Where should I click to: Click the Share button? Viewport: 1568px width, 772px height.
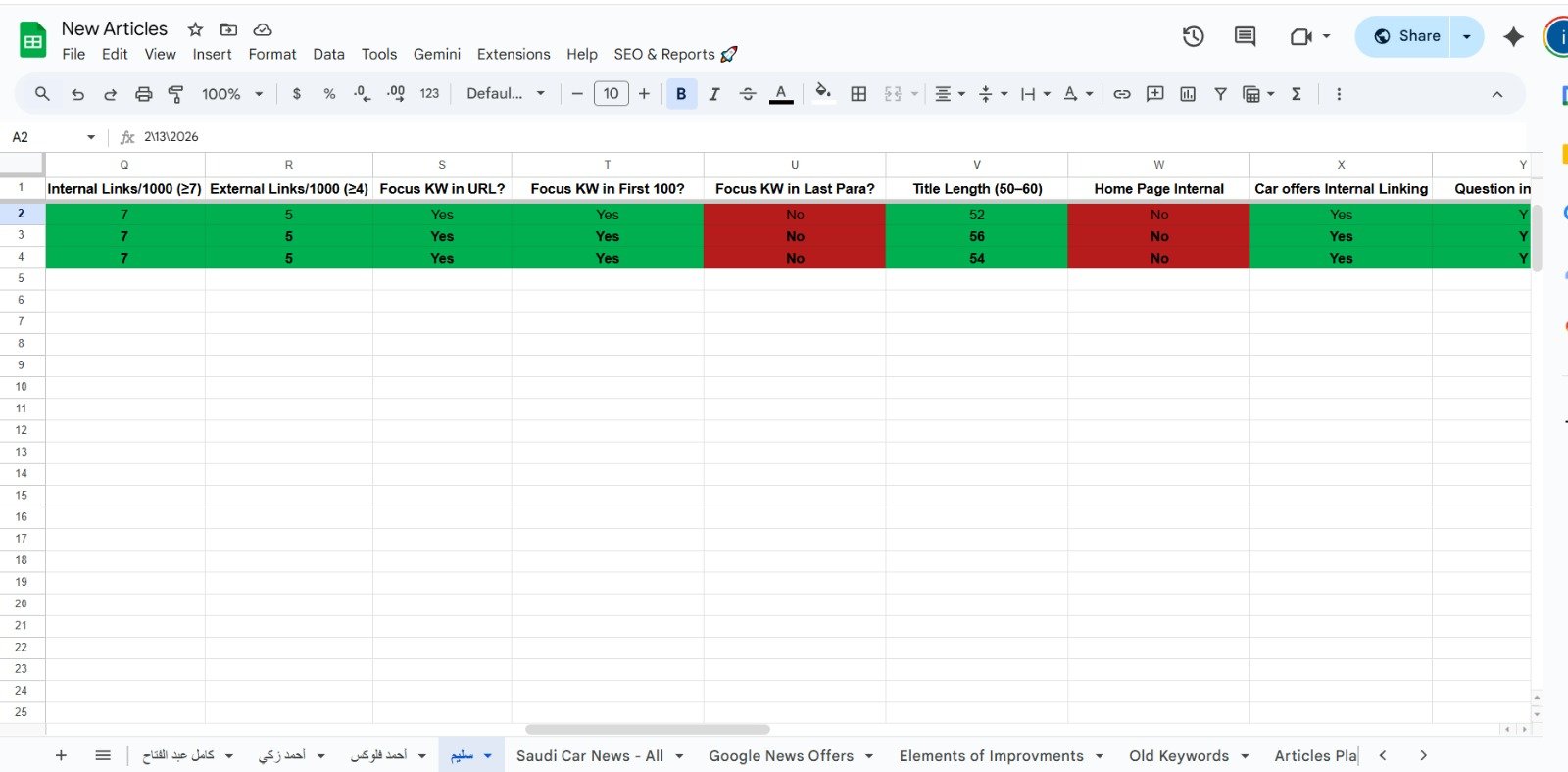click(1406, 36)
